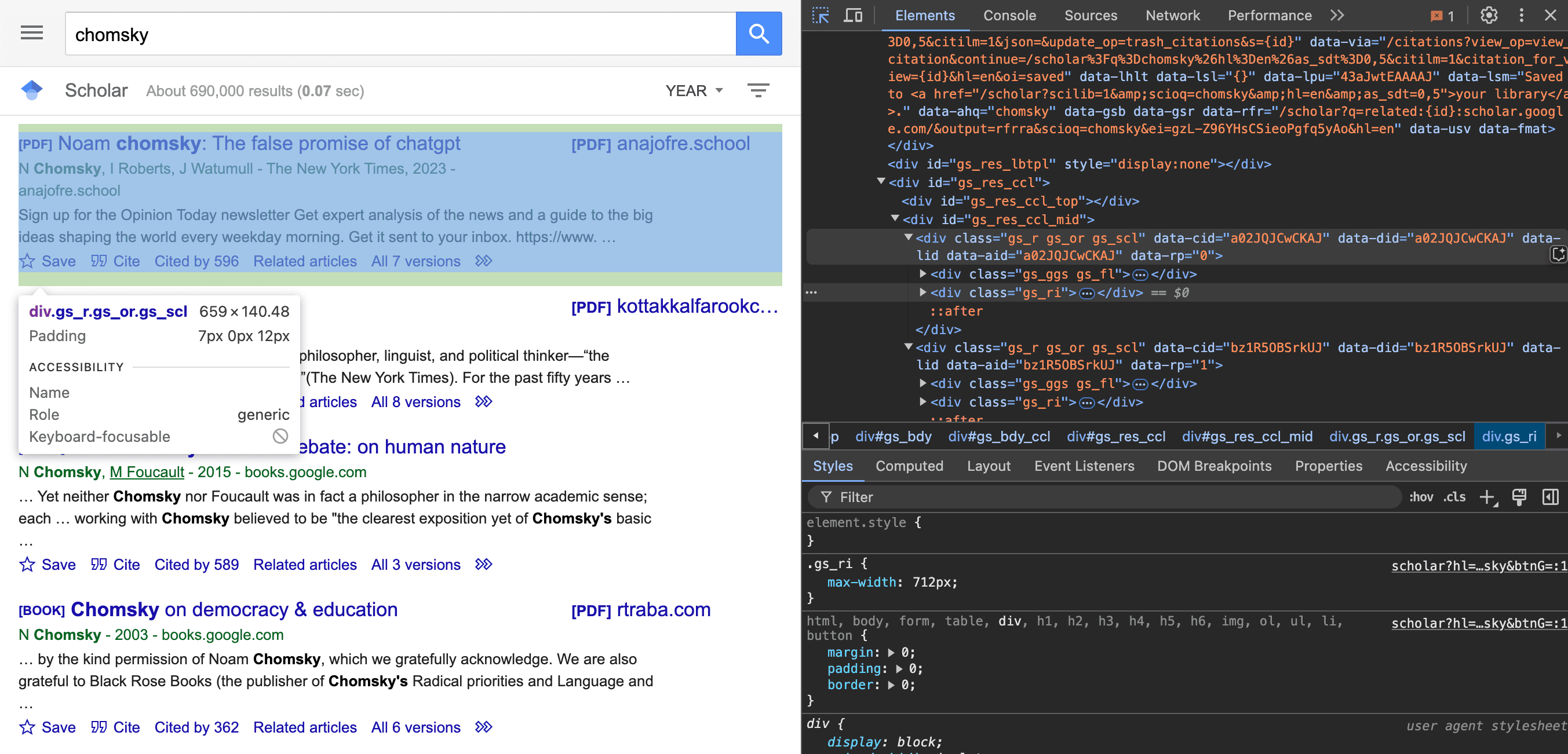Expand more options arrows after All 8 versions
1568x754 pixels.
point(483,402)
